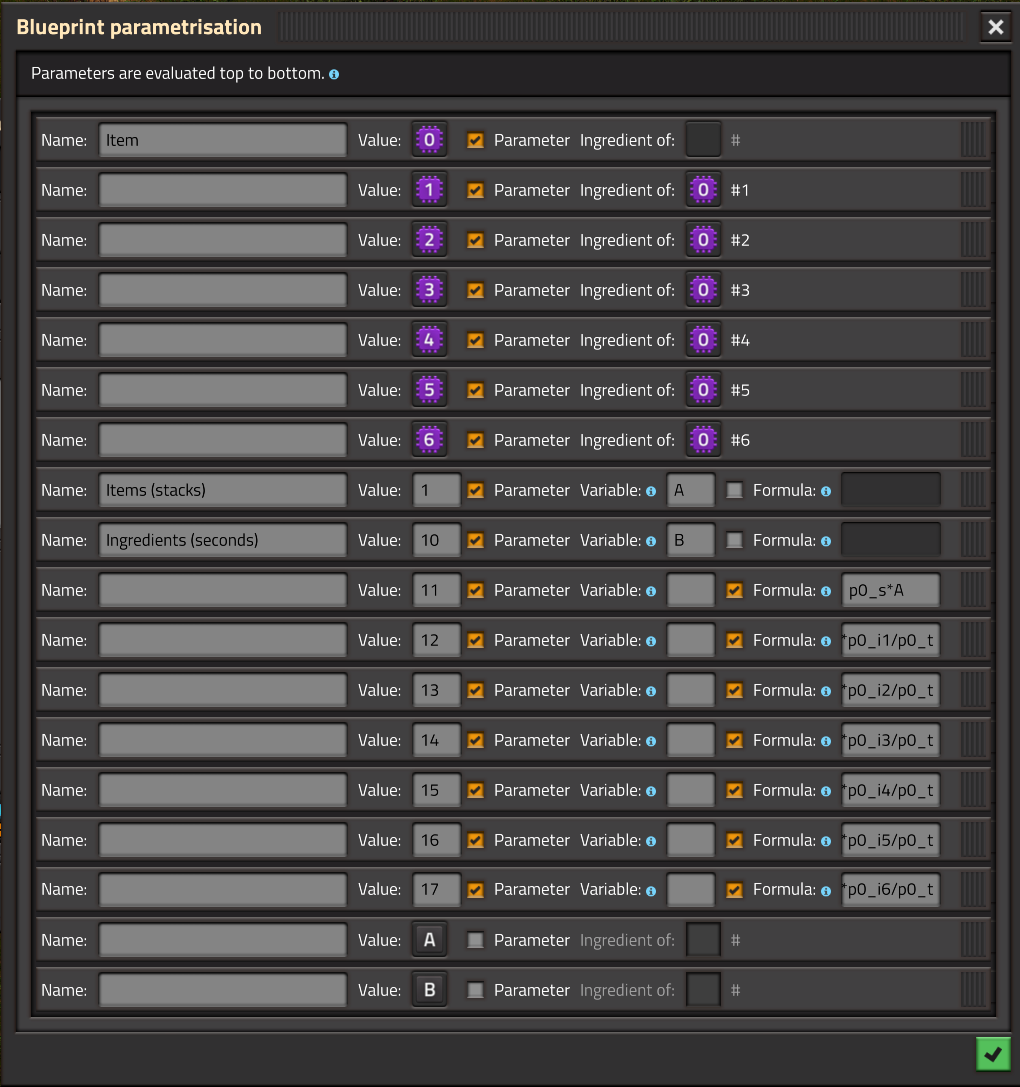The height and width of the screenshot is (1087, 1020).
Task: Click the purple parameter 2 value icon
Action: 429,240
